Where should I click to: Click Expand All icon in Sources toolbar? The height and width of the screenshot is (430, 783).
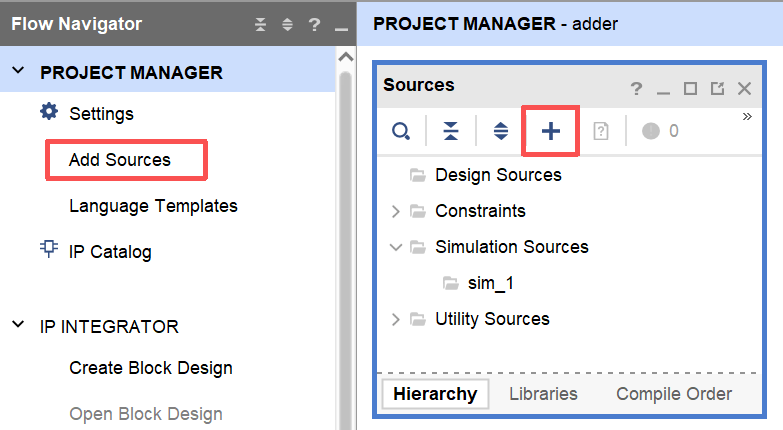[x=501, y=131]
